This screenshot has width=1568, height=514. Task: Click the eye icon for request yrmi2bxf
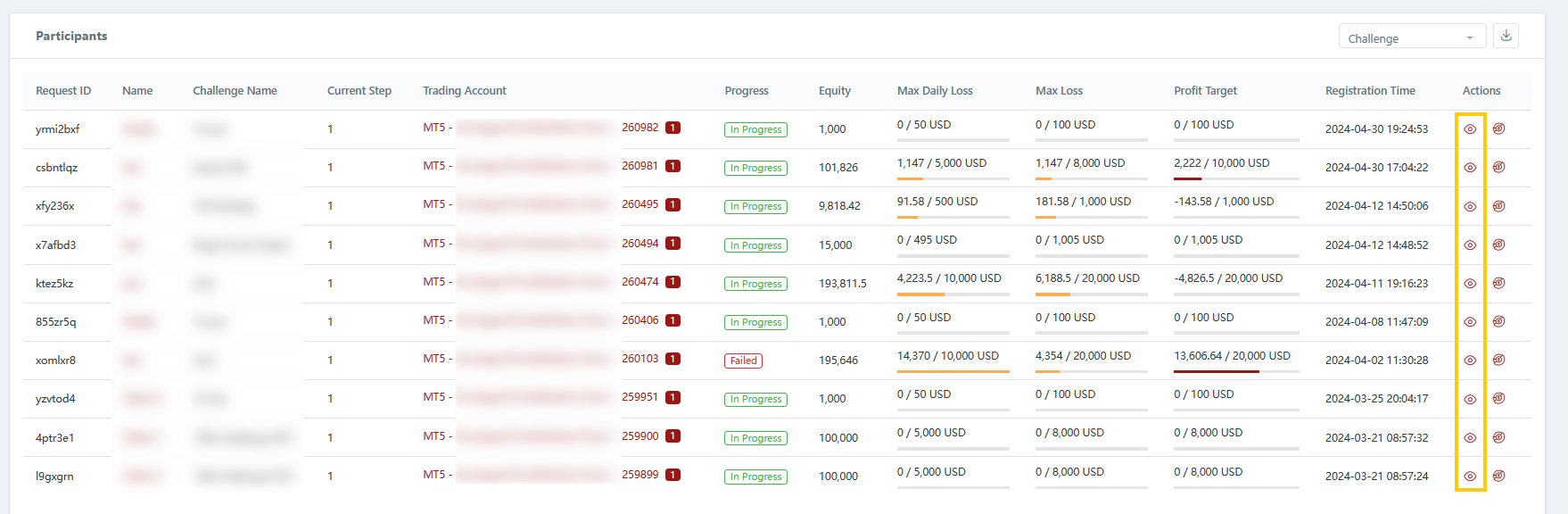click(1470, 129)
